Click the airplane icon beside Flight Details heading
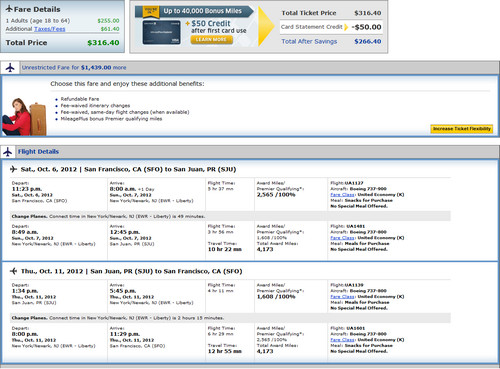Screen dimensions: 500x369 [7, 152]
